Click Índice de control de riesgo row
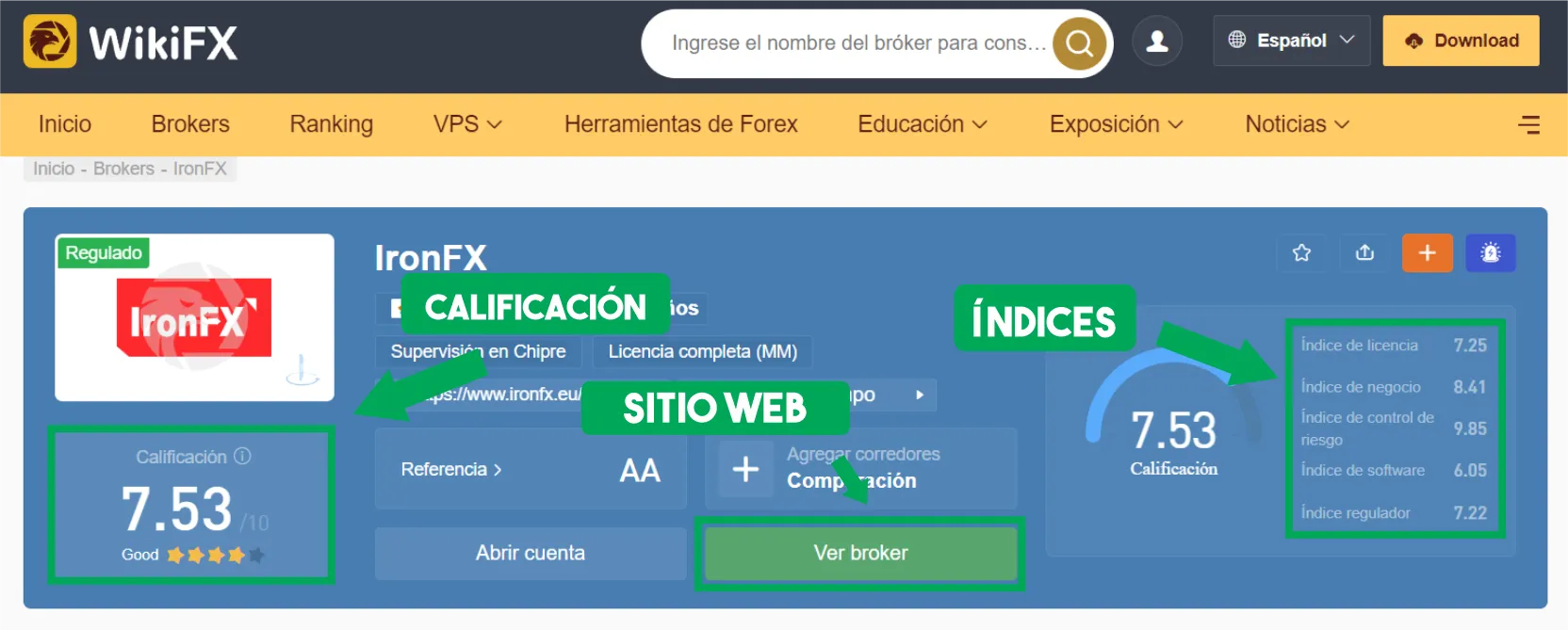 1394,428
